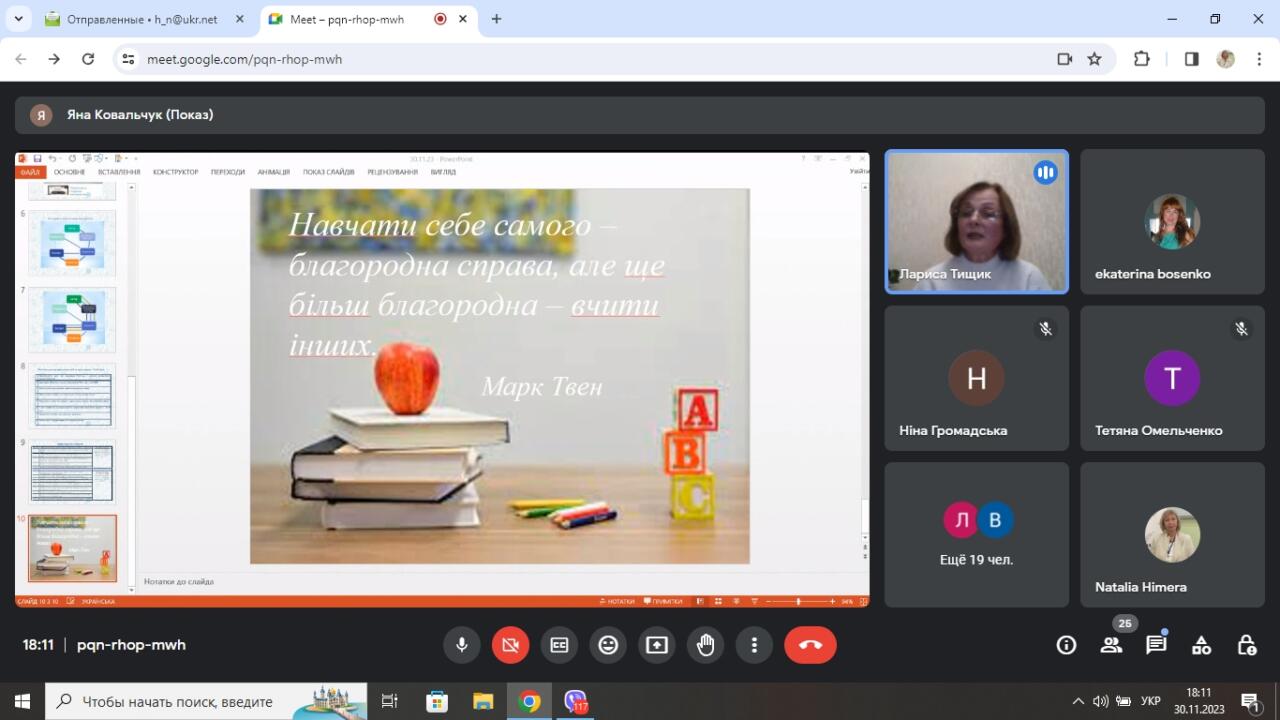
Task: Open more options three-dot menu in Meet
Action: point(754,645)
